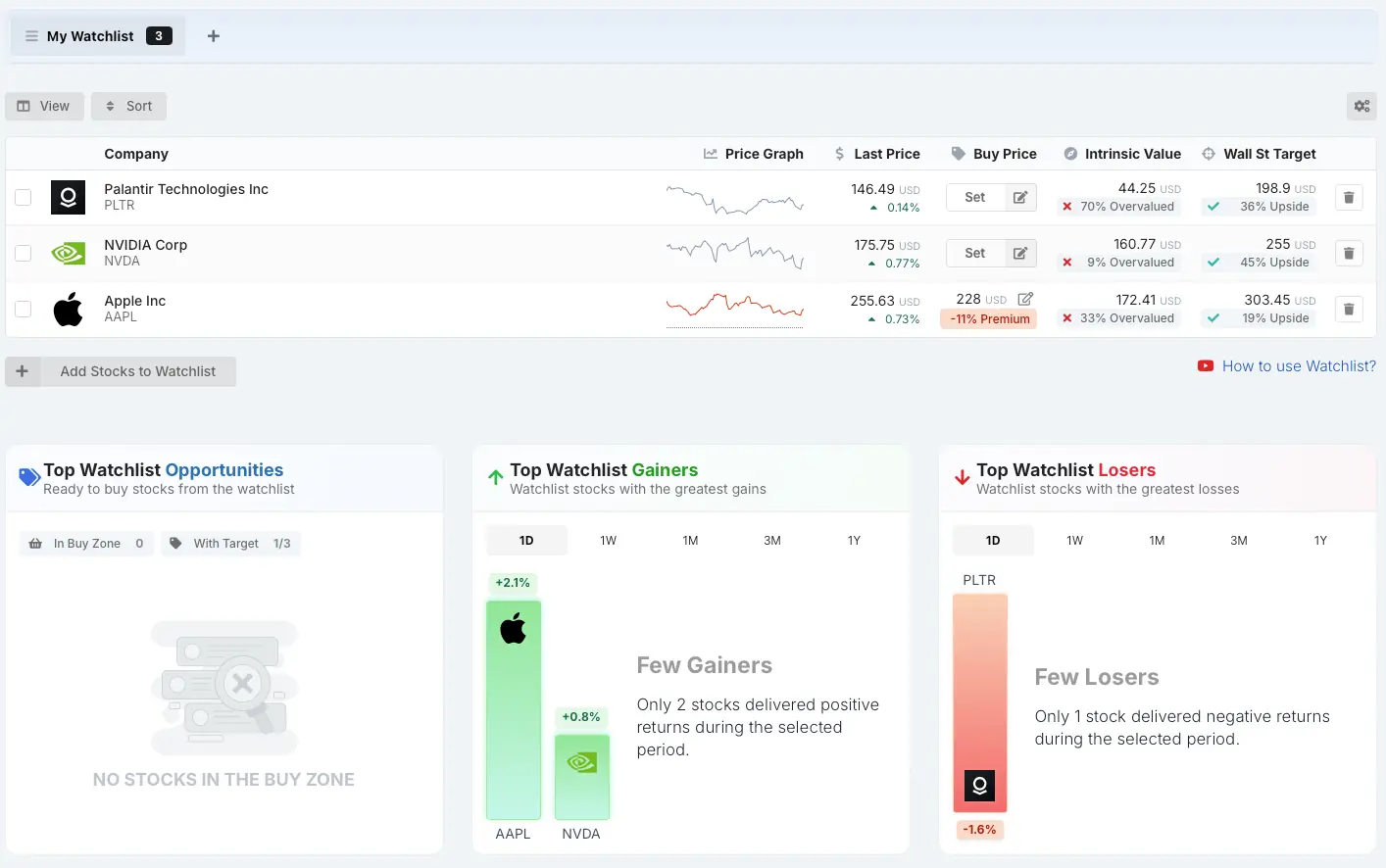Click the NVIDIA logo in watchlist row
Image resolution: width=1386 pixels, height=868 pixels.
pos(68,254)
